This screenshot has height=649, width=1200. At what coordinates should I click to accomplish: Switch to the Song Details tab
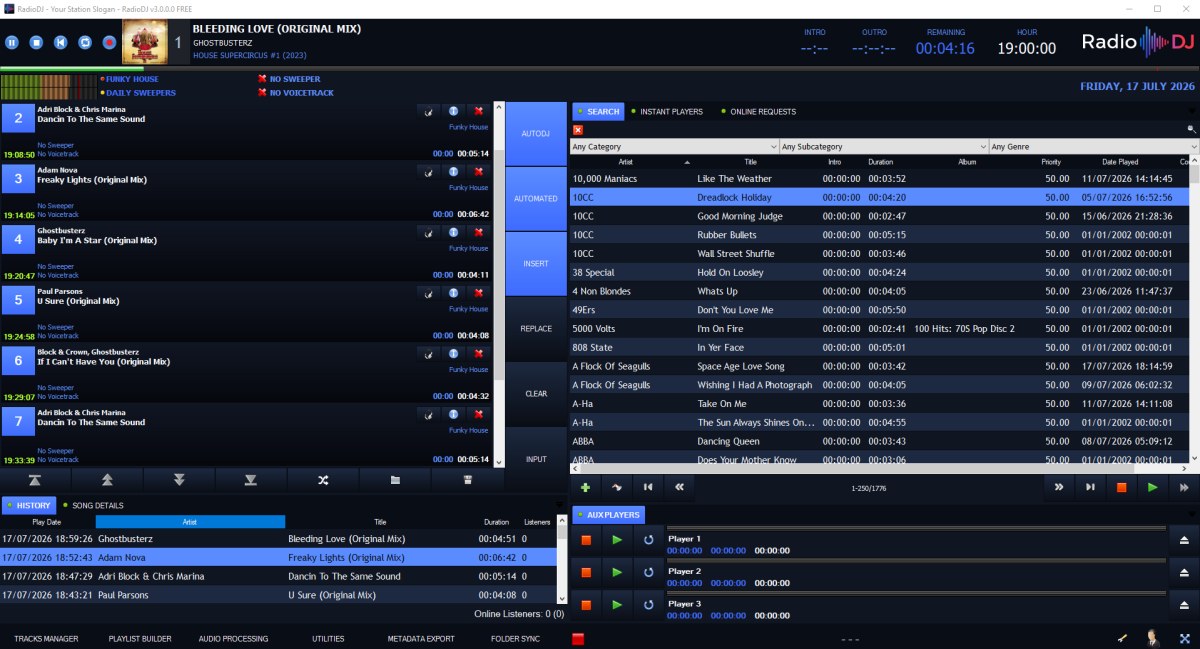click(93, 506)
